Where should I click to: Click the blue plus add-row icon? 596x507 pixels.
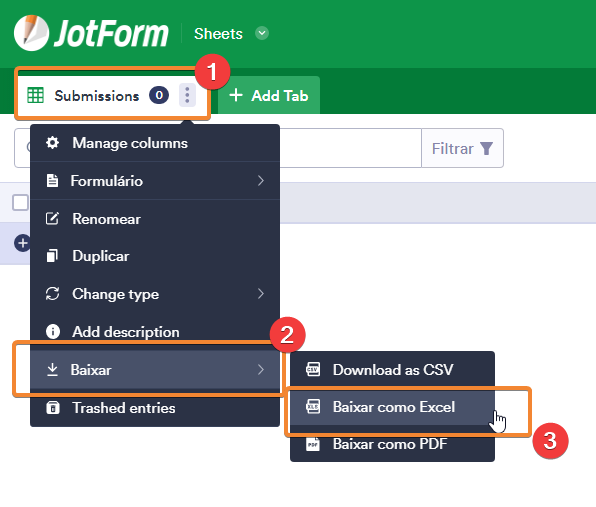click(x=22, y=243)
